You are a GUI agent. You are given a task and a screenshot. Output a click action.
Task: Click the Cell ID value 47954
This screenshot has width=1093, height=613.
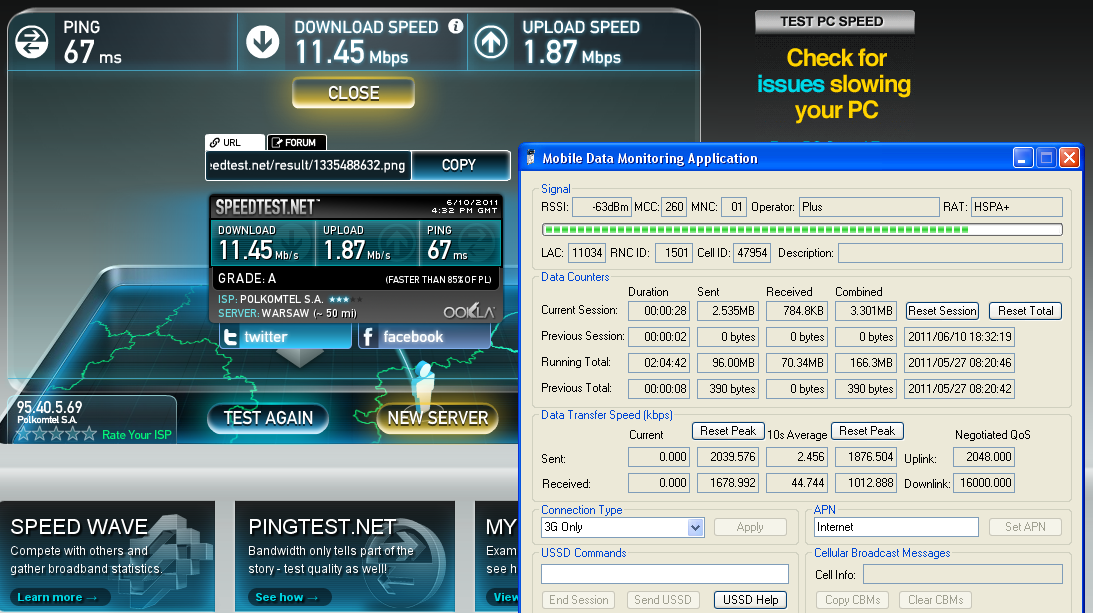751,252
